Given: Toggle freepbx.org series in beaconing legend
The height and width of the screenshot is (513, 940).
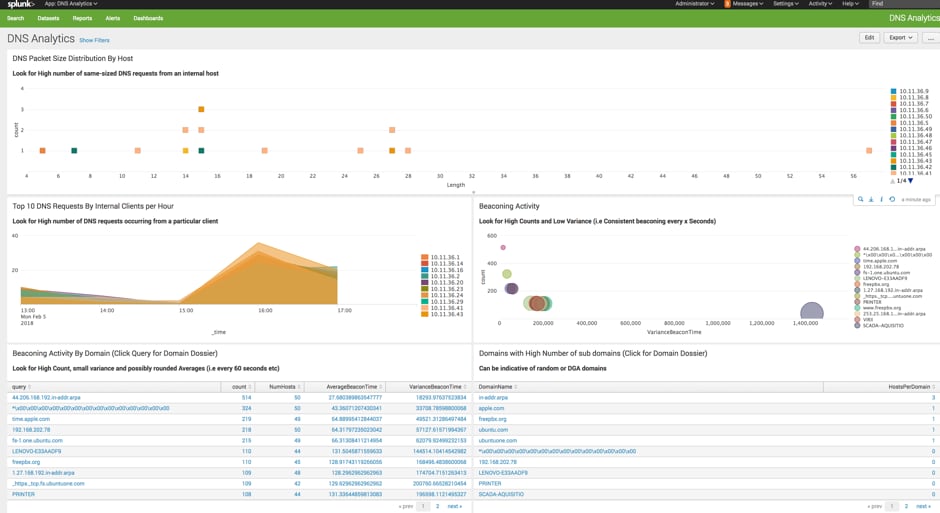Looking at the screenshot, I should point(872,284).
